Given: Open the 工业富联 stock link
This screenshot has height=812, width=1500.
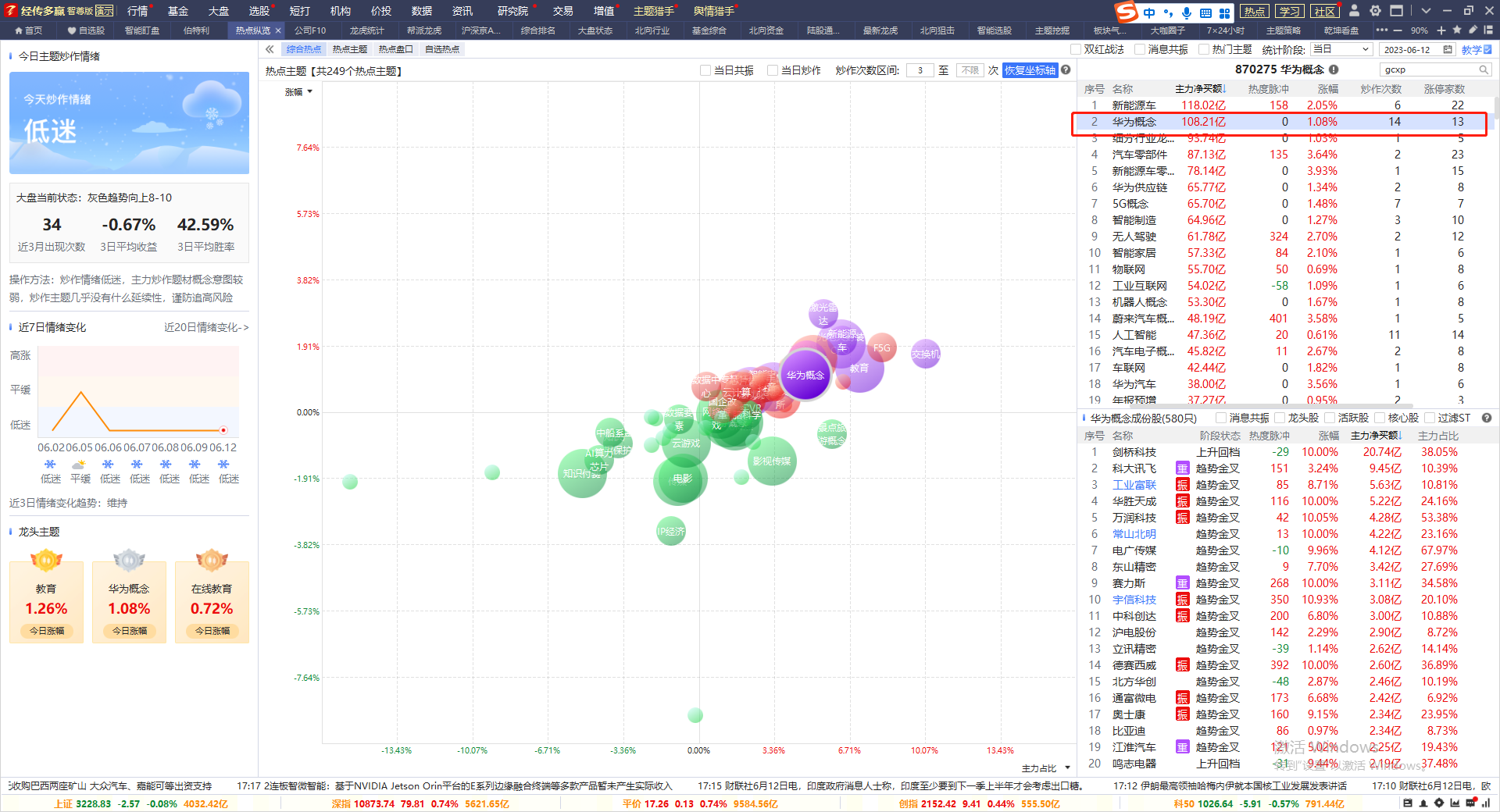Looking at the screenshot, I should coord(1134,485).
